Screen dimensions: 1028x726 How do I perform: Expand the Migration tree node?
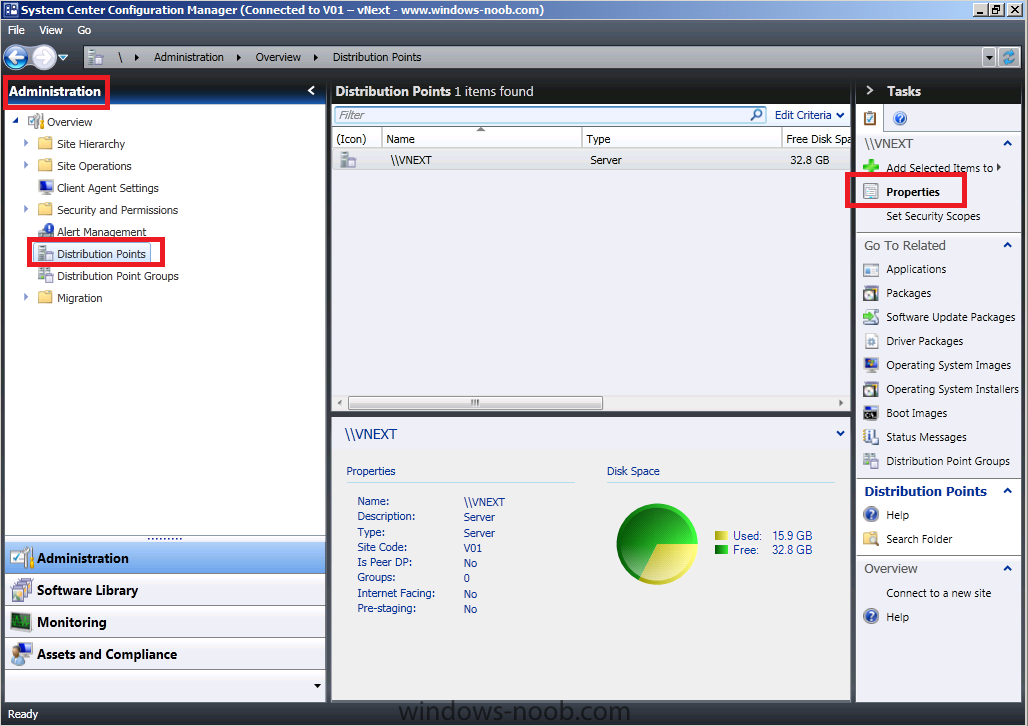[26, 297]
